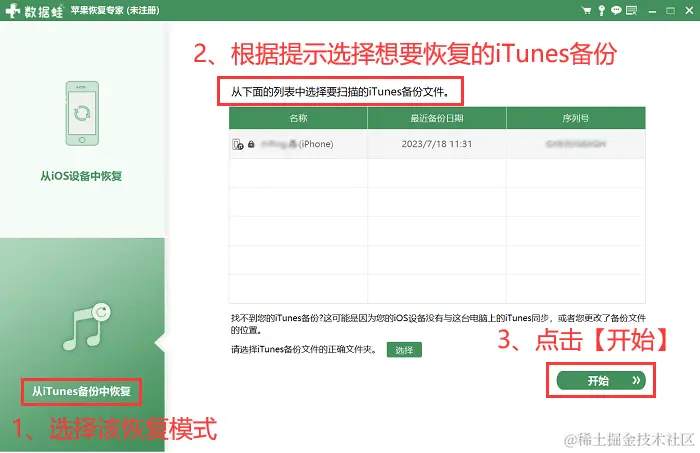The height and width of the screenshot is (453, 700).
Task: Click the 开始 button
Action: click(601, 381)
